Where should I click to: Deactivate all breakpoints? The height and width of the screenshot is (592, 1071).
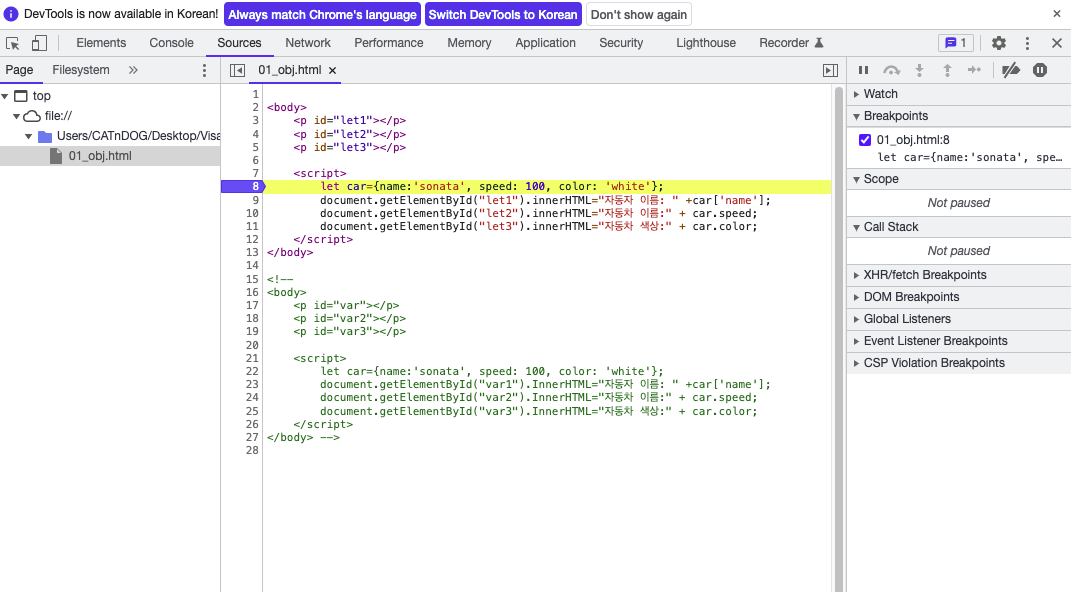(1011, 70)
